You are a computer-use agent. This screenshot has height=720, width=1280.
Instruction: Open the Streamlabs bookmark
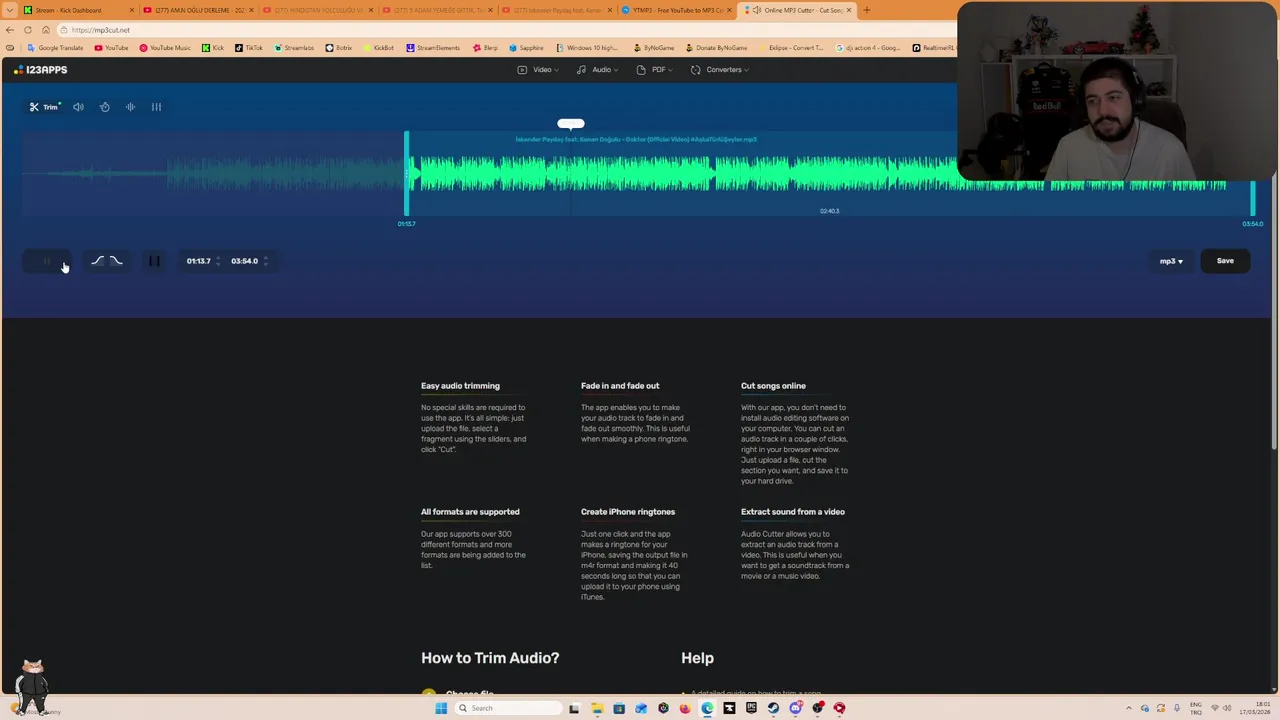pyautogui.click(x=294, y=48)
